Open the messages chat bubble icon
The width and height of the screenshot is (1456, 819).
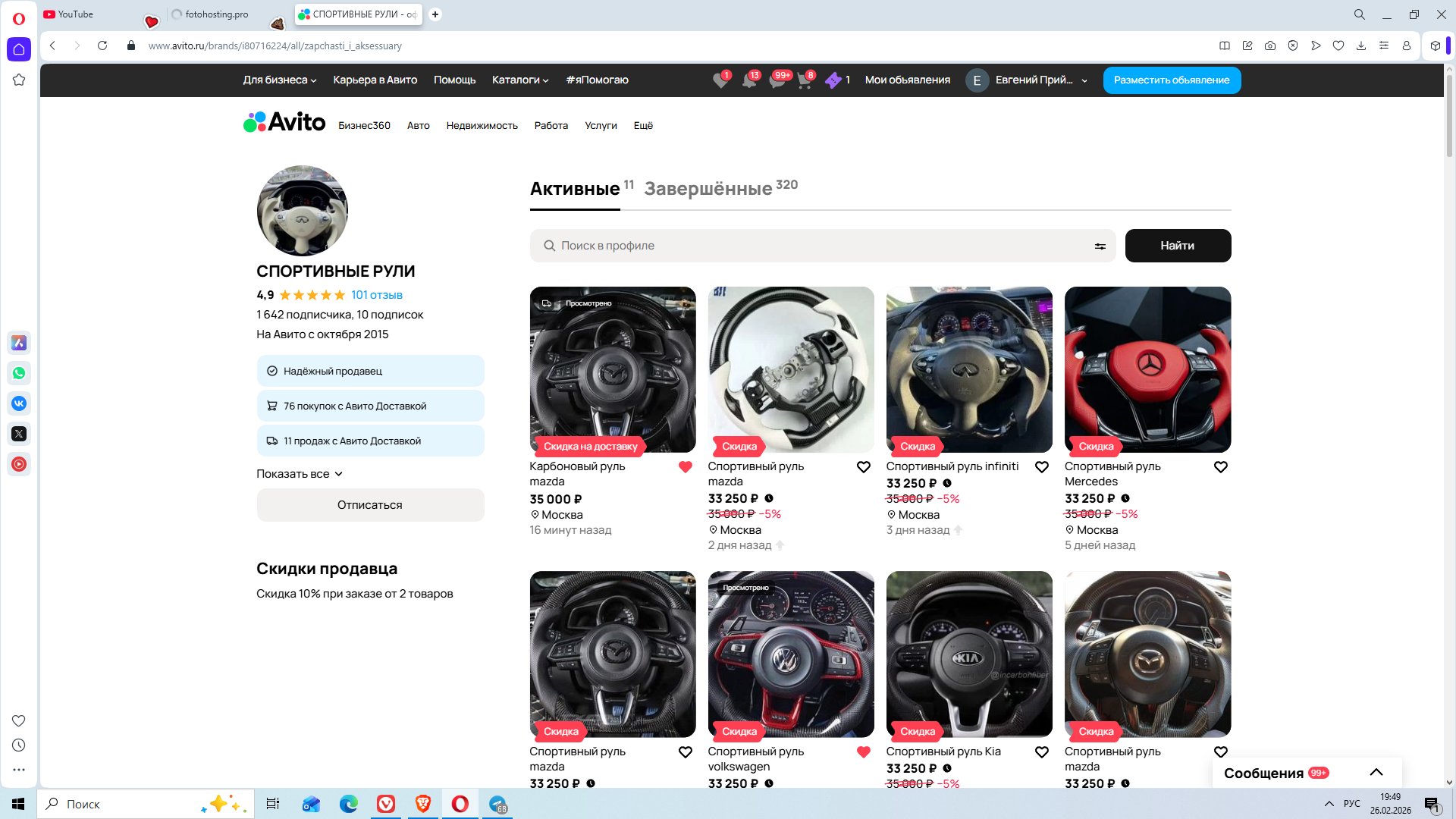pyautogui.click(x=777, y=80)
